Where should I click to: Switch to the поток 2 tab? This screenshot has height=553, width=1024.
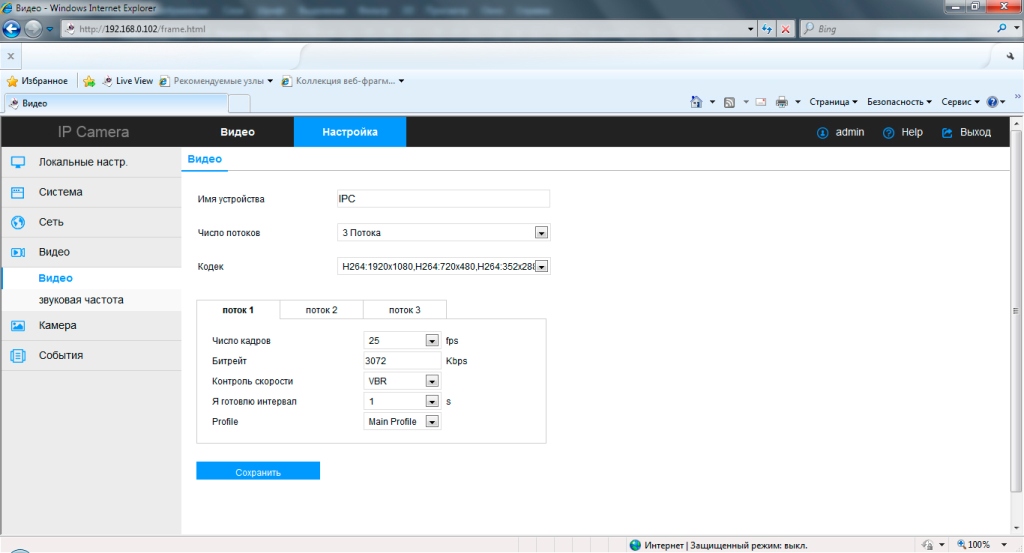[321, 309]
